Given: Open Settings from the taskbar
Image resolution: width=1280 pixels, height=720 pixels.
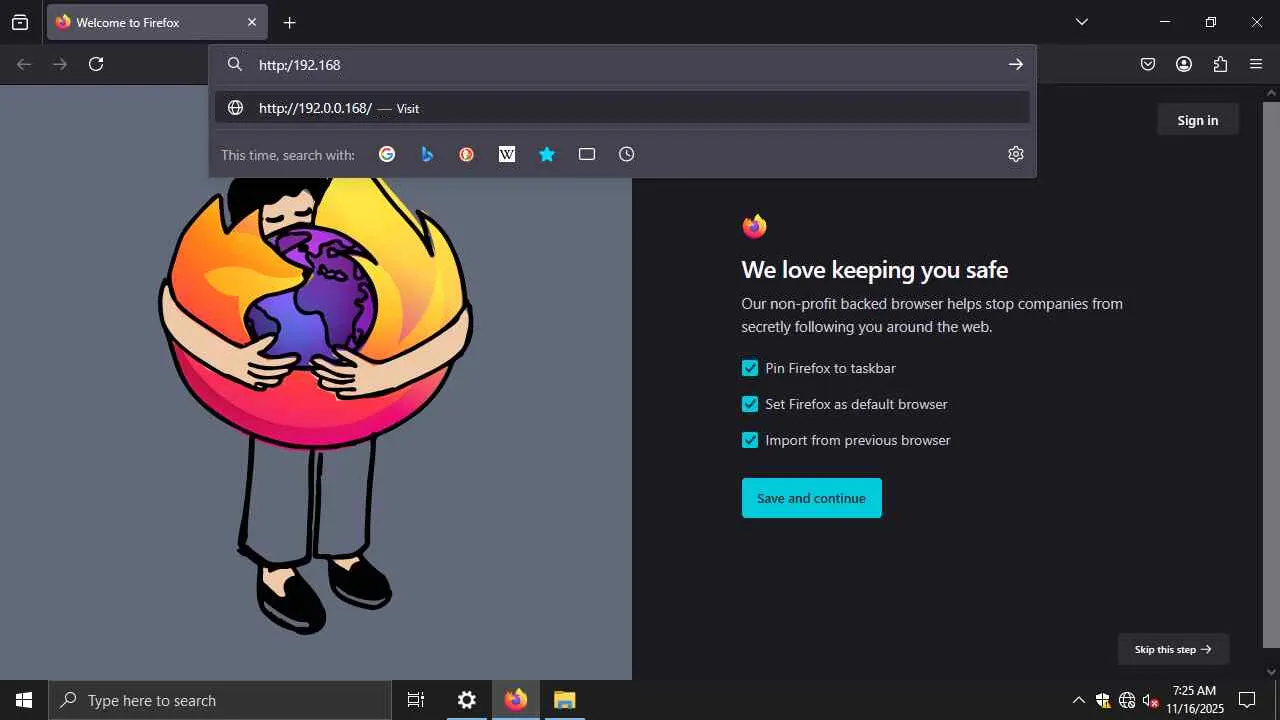Looking at the screenshot, I should tap(467, 700).
